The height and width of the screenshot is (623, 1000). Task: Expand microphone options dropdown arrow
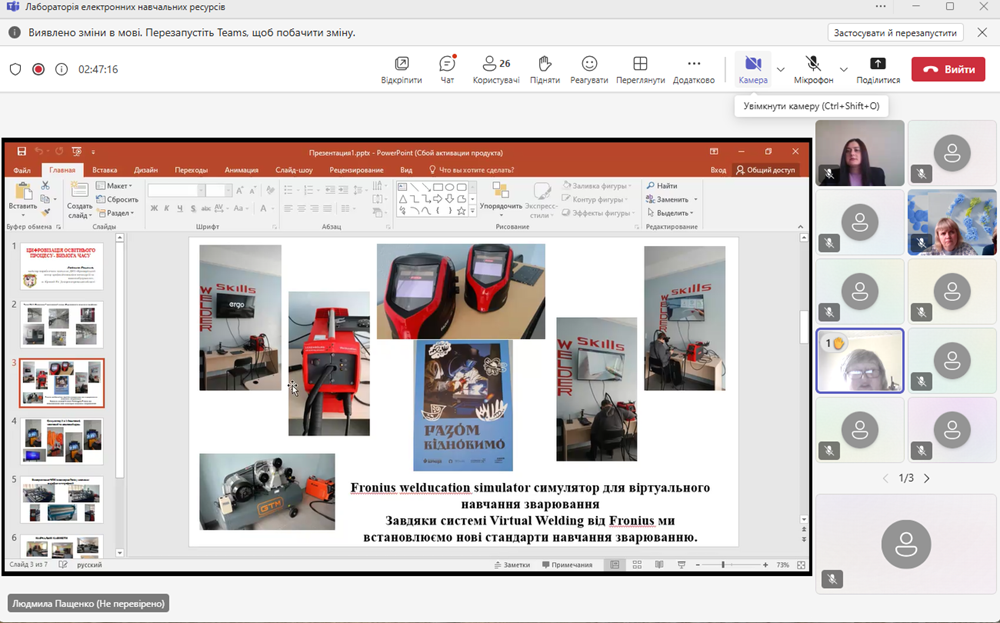[844, 70]
